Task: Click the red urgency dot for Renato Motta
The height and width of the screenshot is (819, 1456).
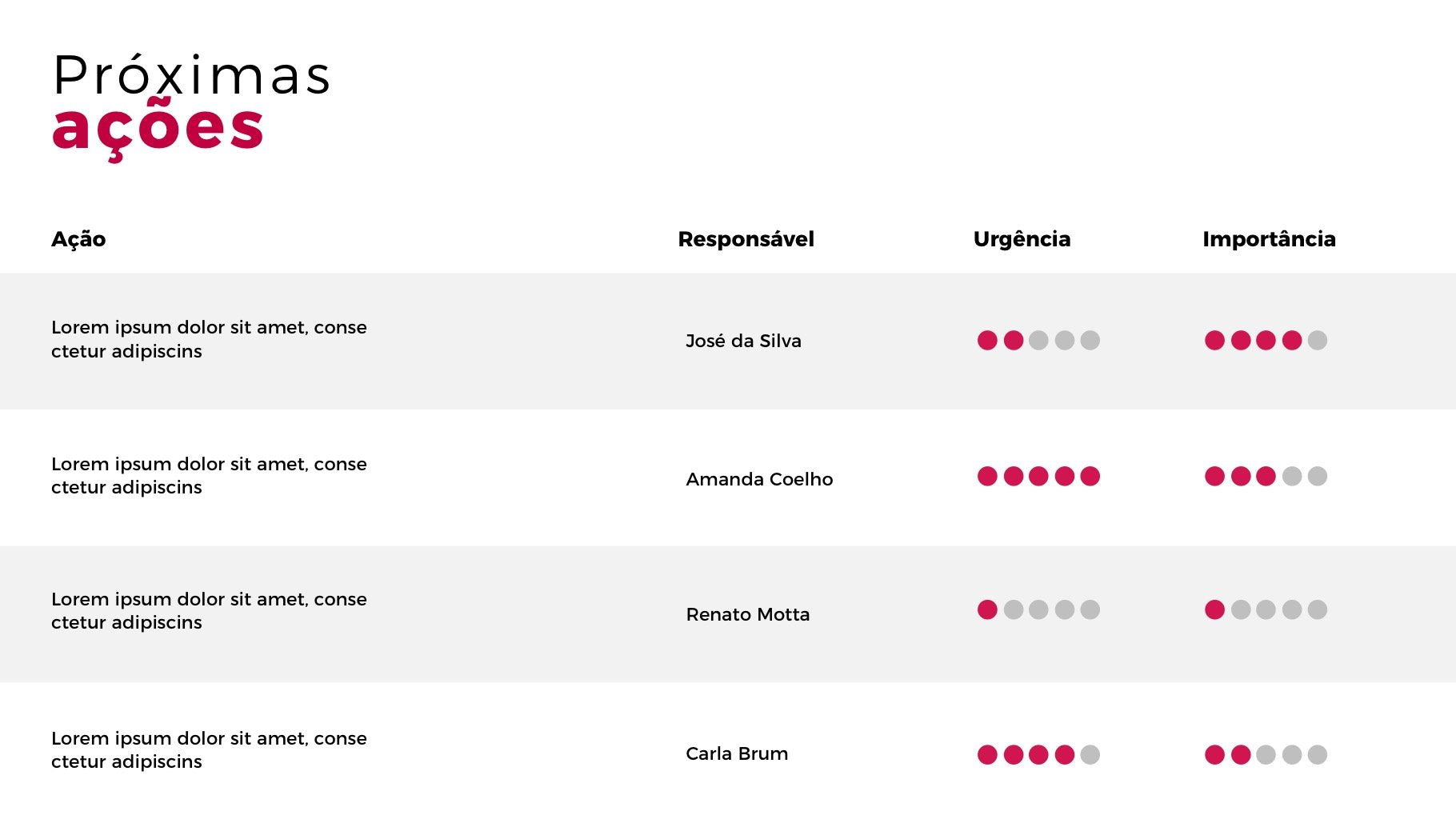Action: click(x=987, y=610)
